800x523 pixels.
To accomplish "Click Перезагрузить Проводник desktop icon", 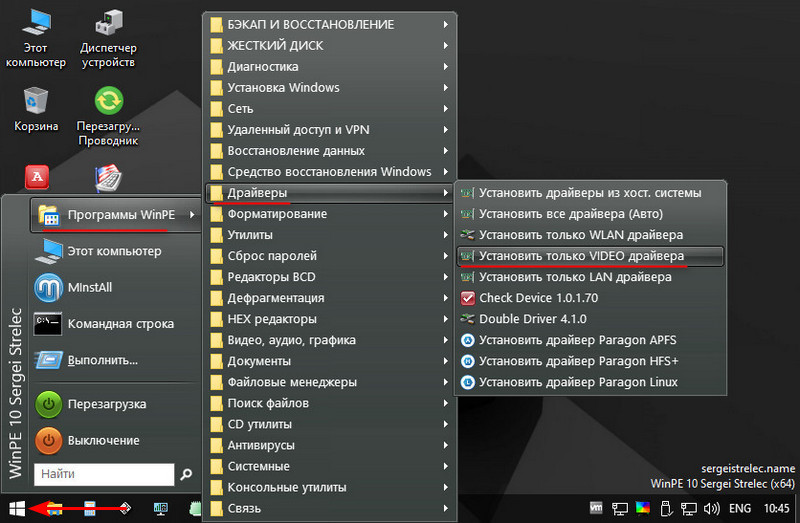I will [x=108, y=117].
